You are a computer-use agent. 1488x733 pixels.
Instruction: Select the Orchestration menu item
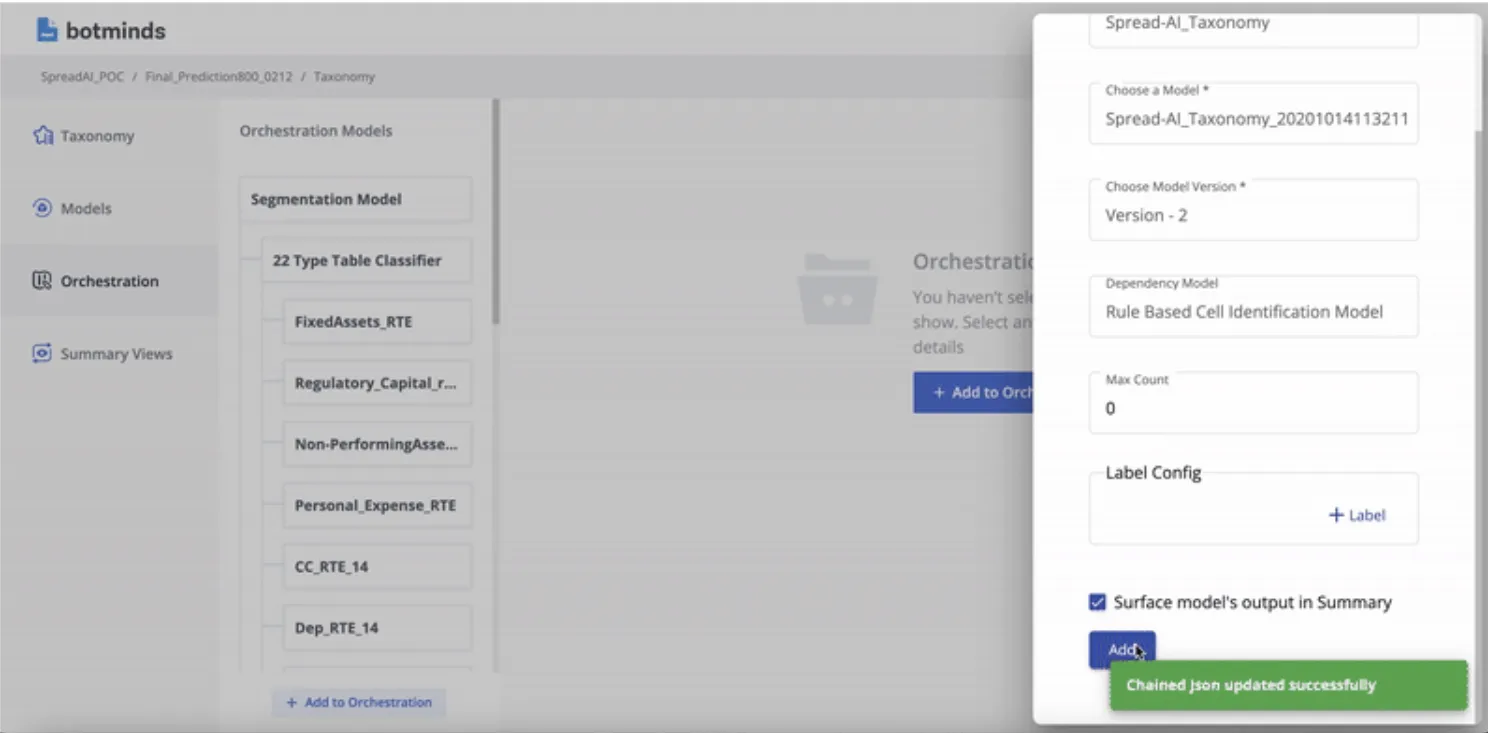108,281
